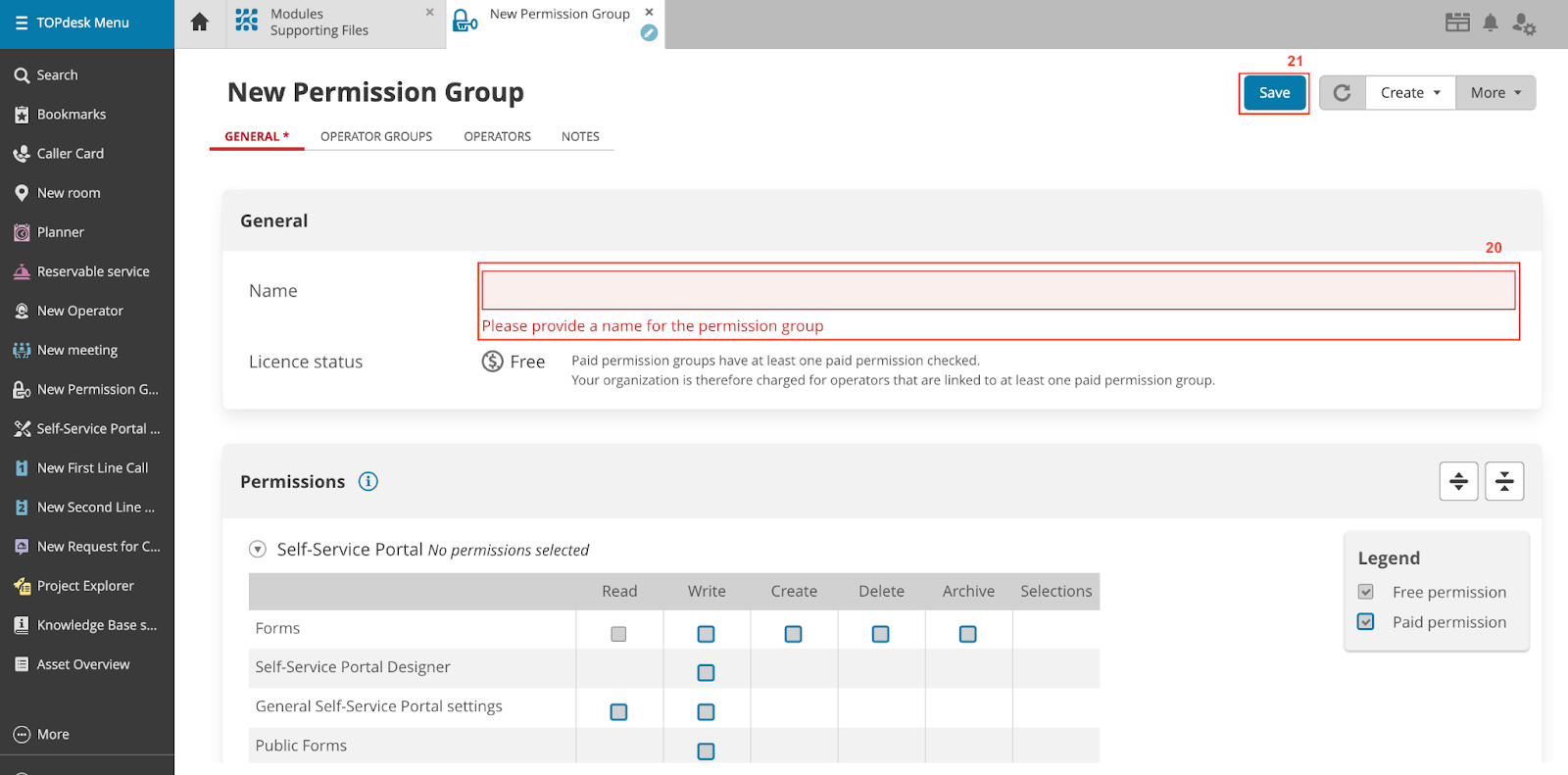Viewport: 1568px width, 775px height.
Task: Check Read for General Self-Service Portal settings
Action: [618, 712]
